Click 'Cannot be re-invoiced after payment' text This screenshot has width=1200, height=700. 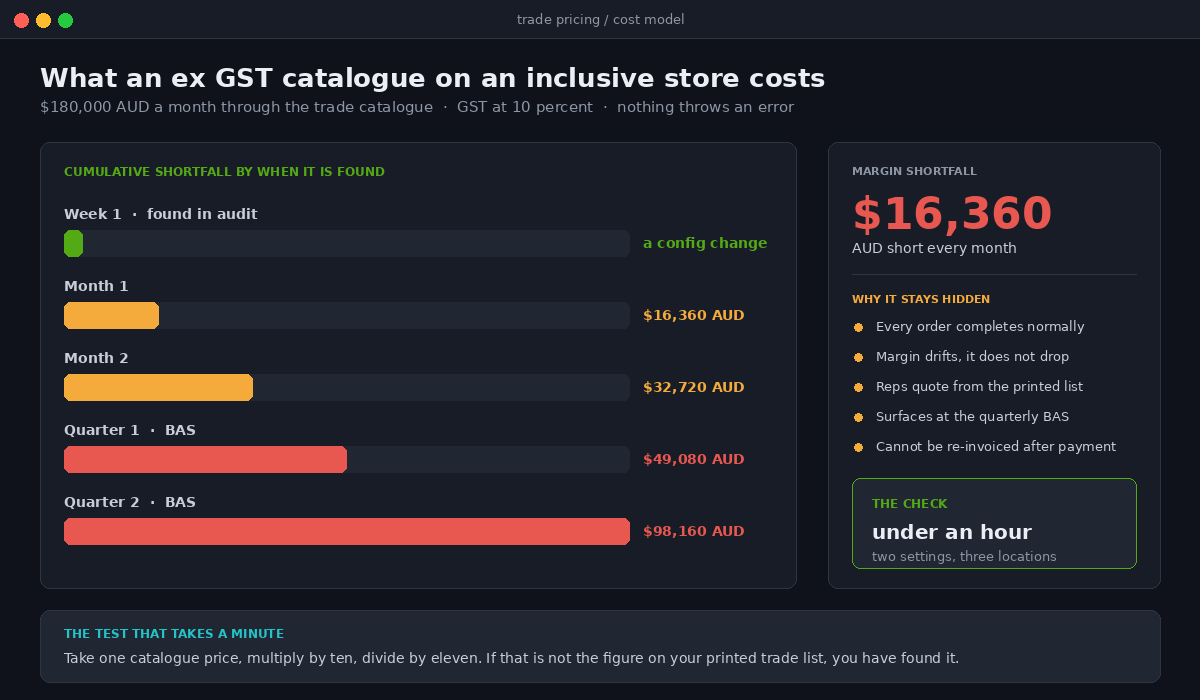[996, 447]
